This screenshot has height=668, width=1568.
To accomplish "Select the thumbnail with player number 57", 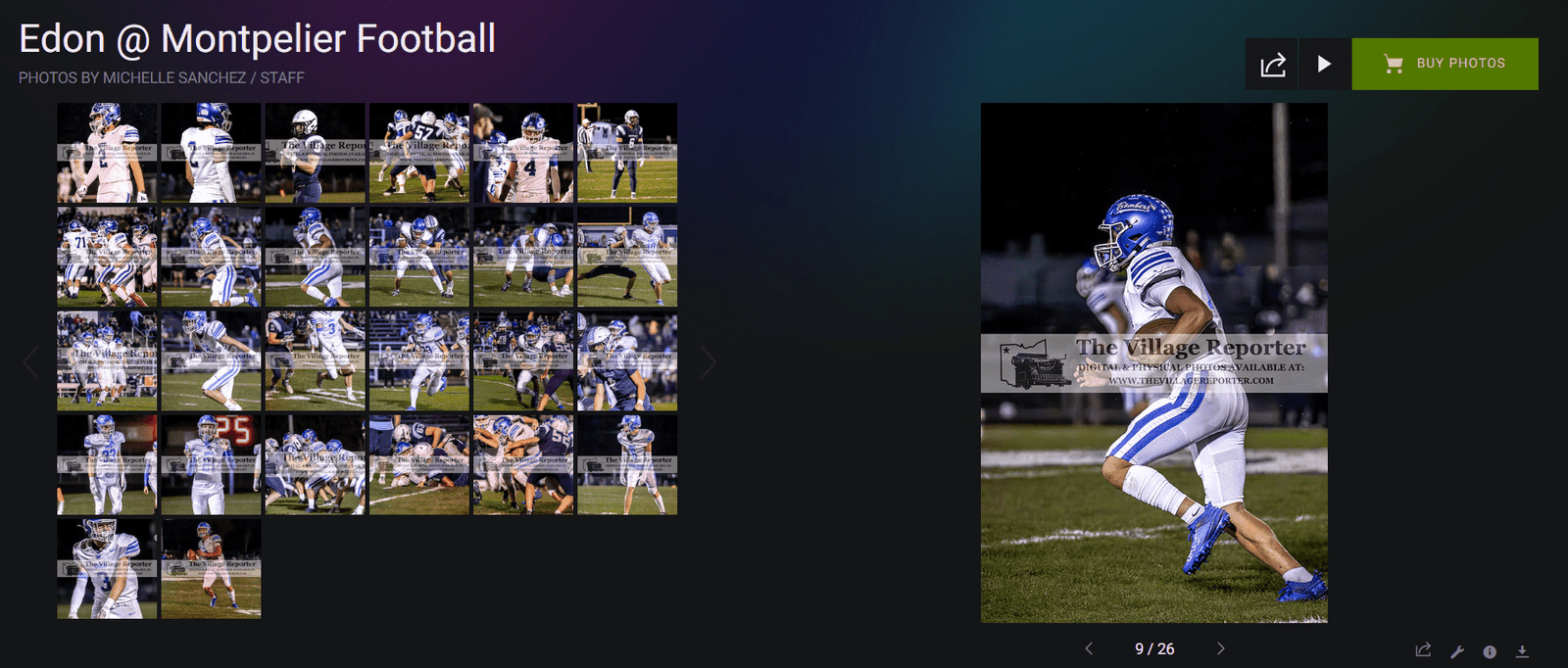I will click(418, 153).
